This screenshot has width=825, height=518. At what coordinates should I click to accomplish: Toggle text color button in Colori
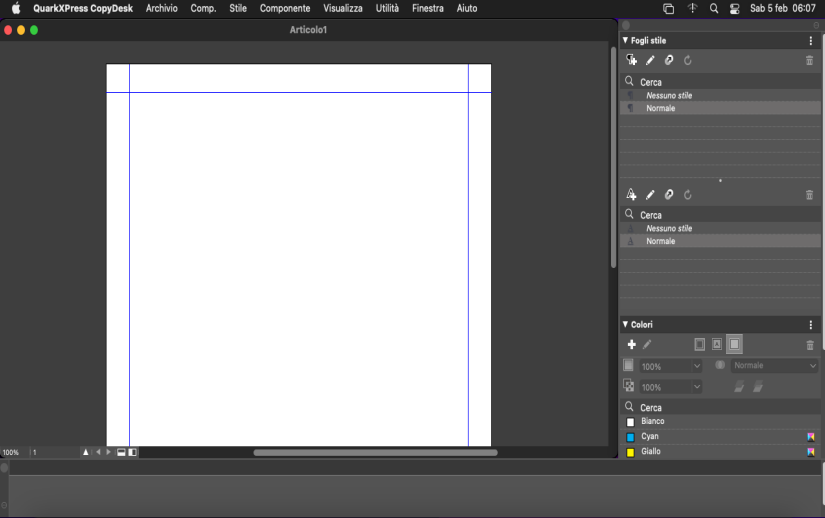717,344
